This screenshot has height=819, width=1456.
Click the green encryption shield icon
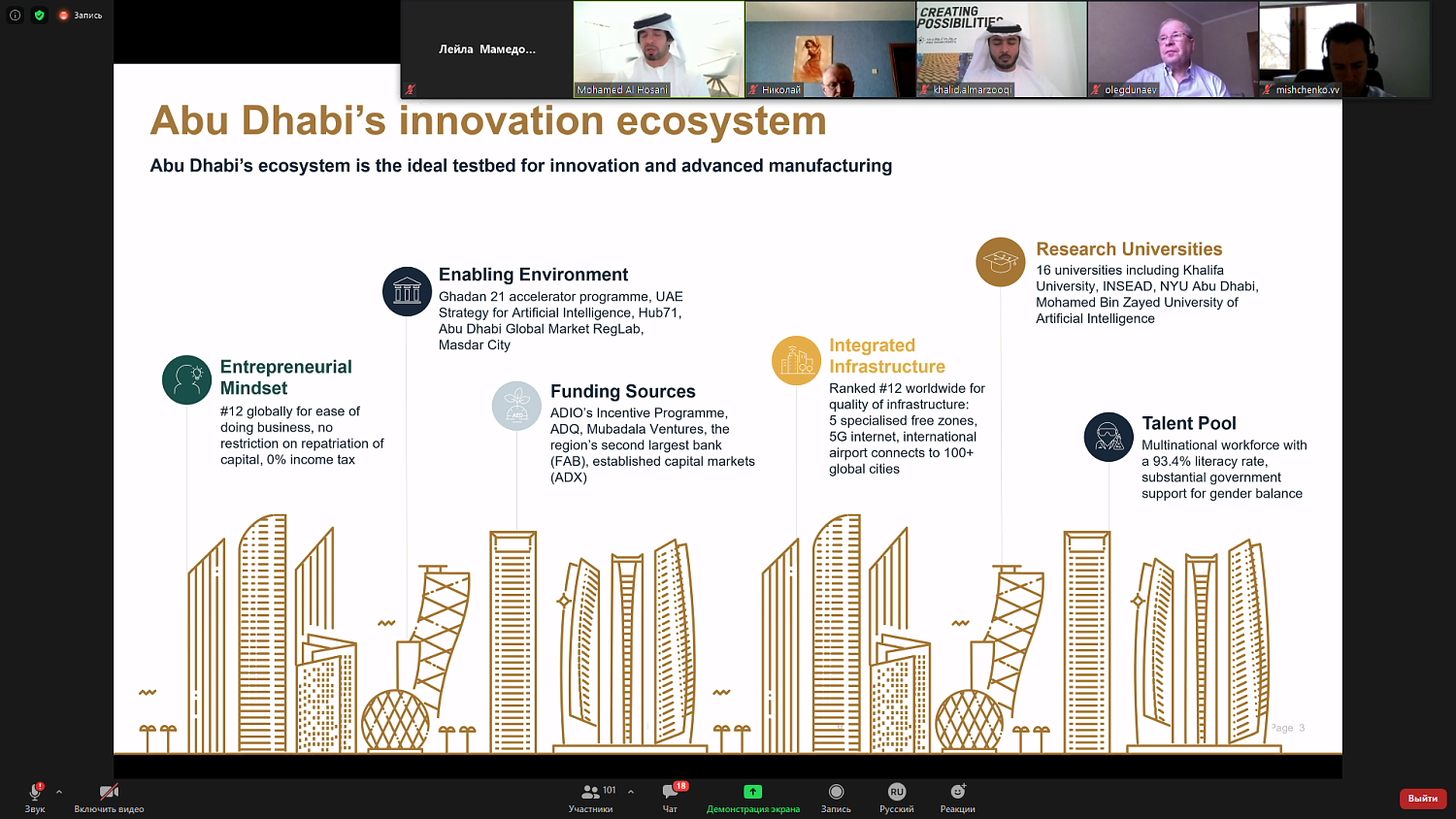click(40, 16)
